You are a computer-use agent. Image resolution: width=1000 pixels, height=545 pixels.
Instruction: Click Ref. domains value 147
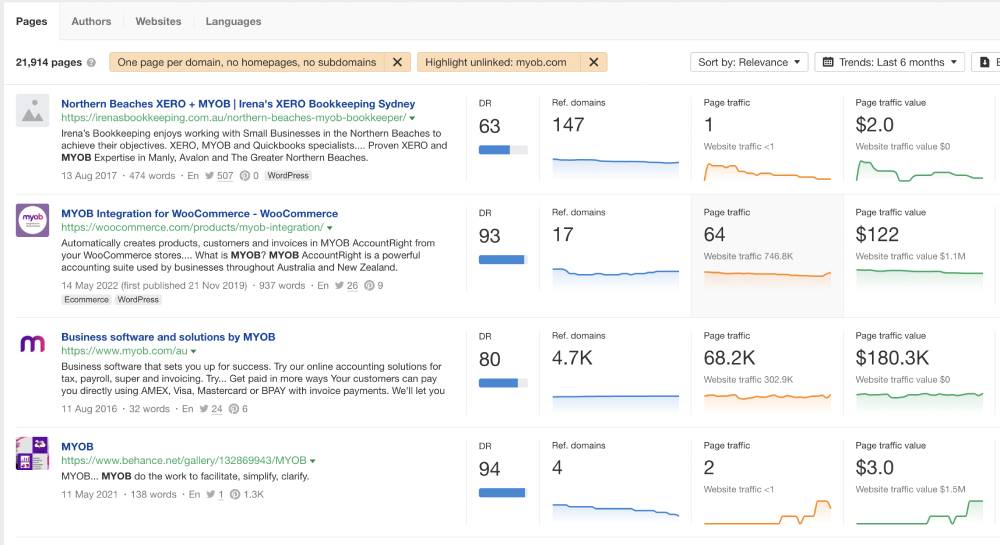[x=568, y=125]
